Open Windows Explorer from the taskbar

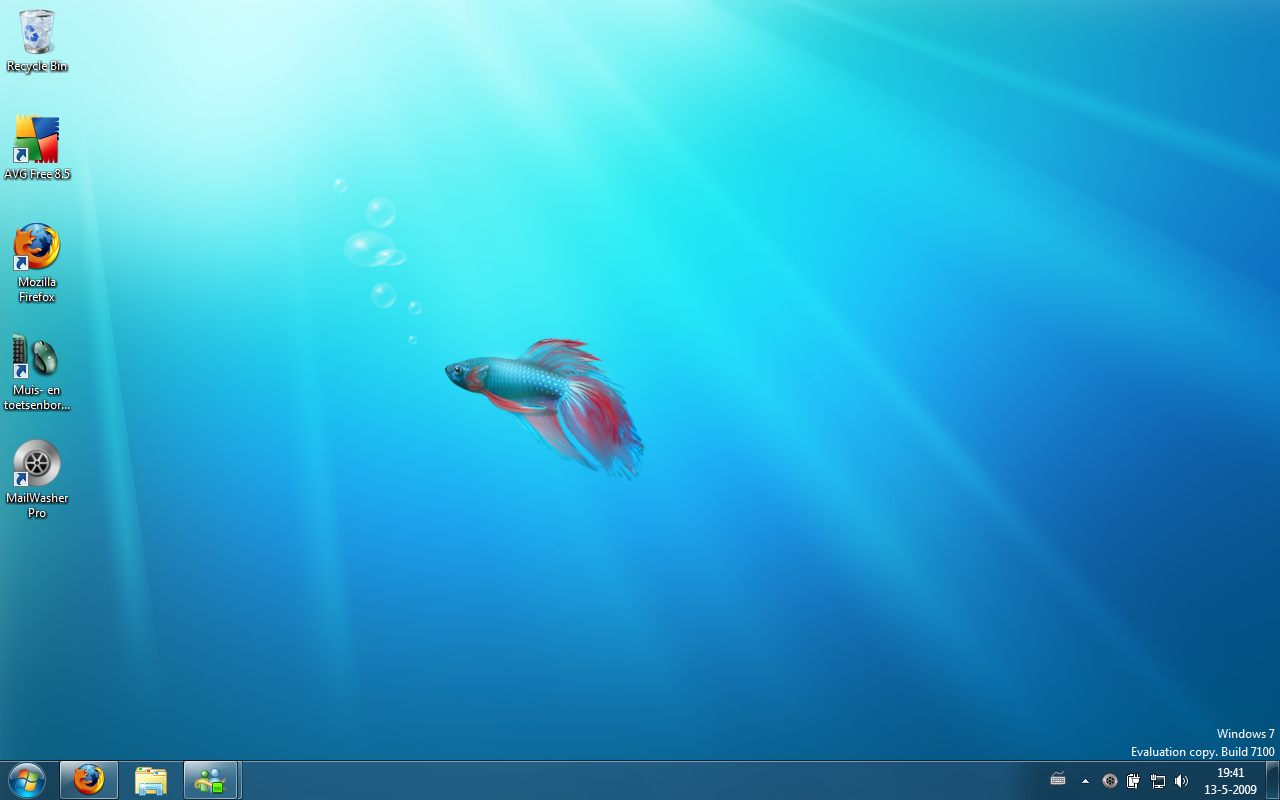[151, 780]
